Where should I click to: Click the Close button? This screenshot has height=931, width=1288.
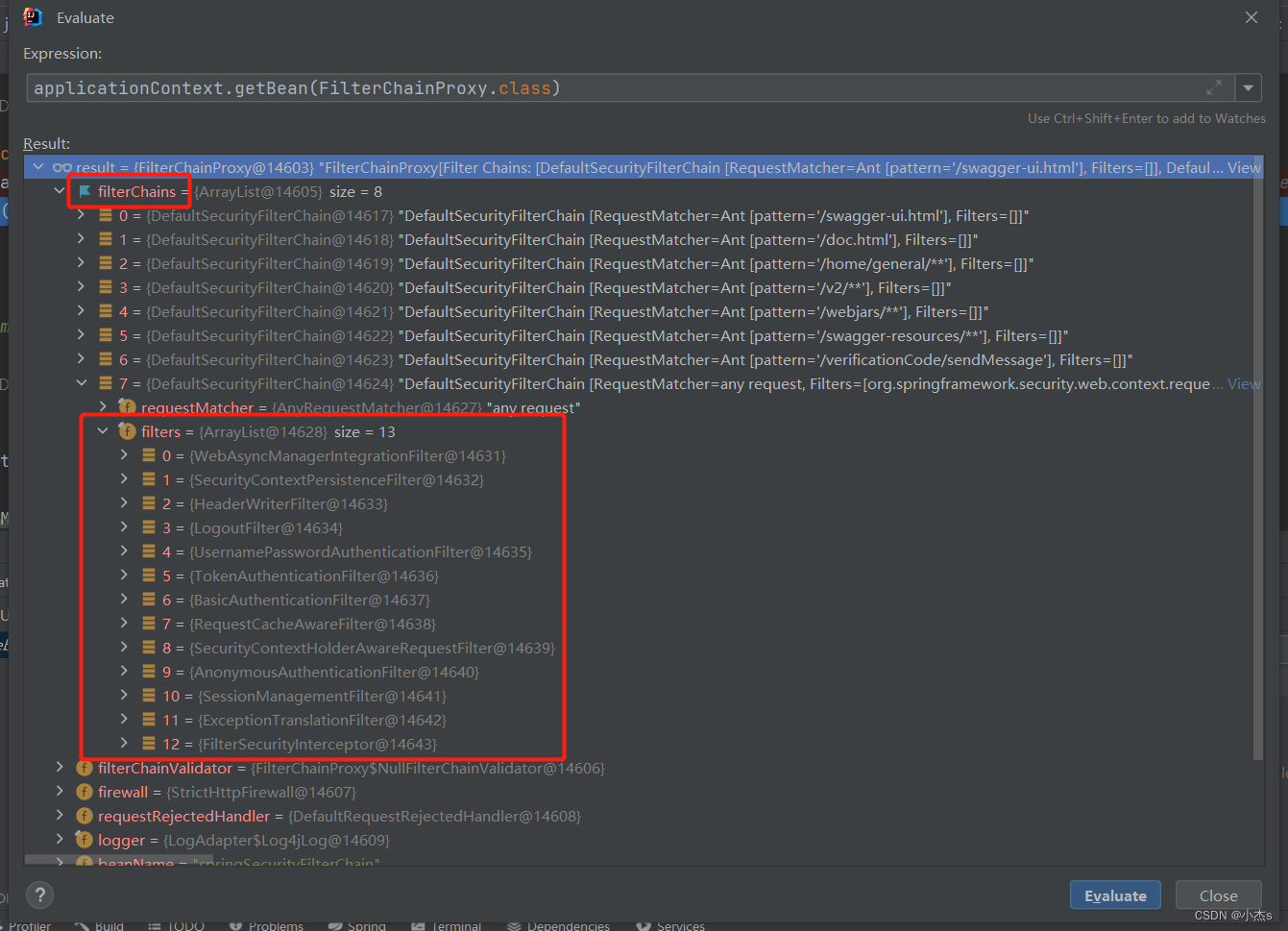tap(1218, 894)
